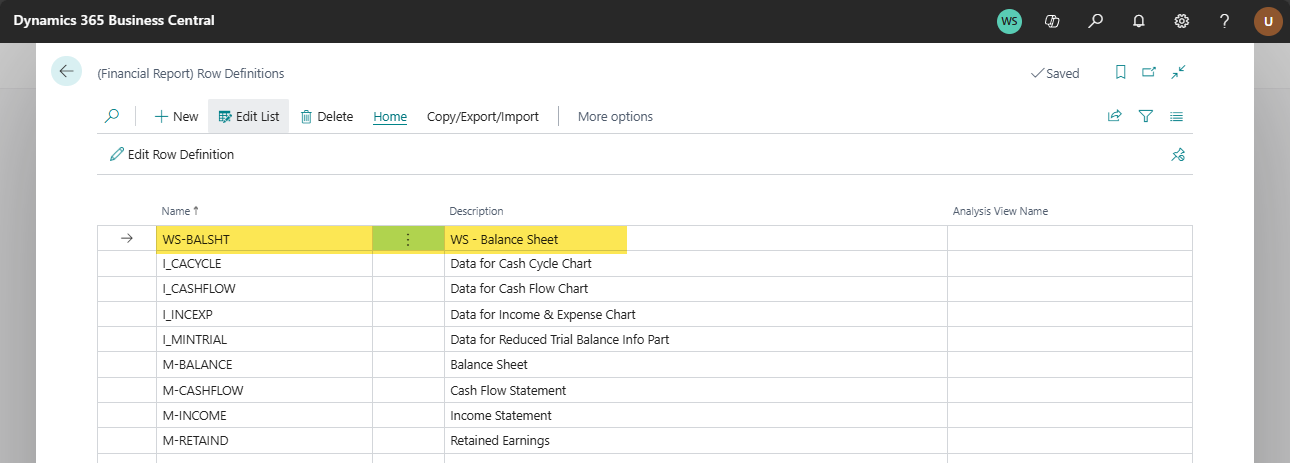Click Cash Flow Statement description
Screen dimensions: 1290x463
[x=508, y=390]
